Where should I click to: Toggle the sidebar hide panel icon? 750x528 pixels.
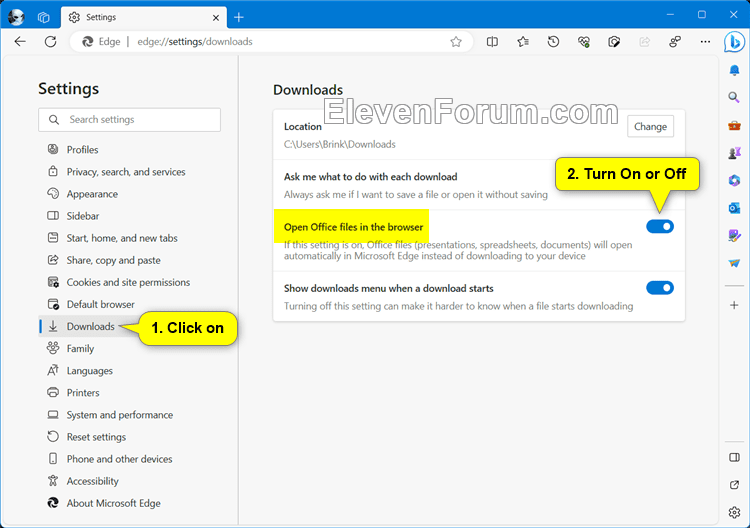[x=734, y=458]
